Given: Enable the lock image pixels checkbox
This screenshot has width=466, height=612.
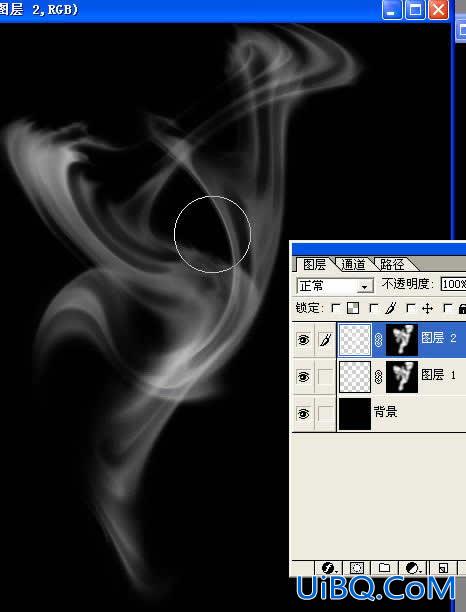Looking at the screenshot, I should 374,308.
